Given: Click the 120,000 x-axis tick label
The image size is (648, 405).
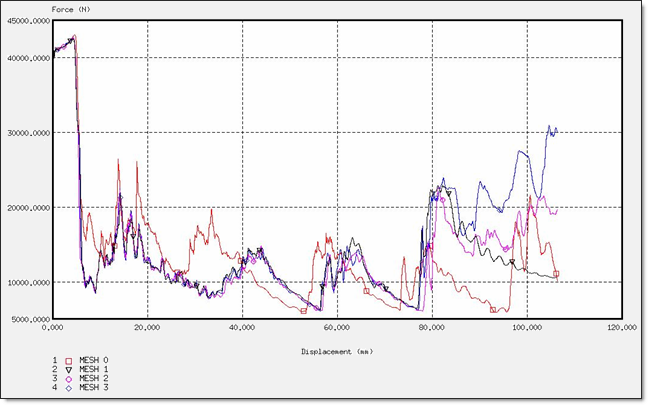Looking at the screenshot, I should [621, 327].
